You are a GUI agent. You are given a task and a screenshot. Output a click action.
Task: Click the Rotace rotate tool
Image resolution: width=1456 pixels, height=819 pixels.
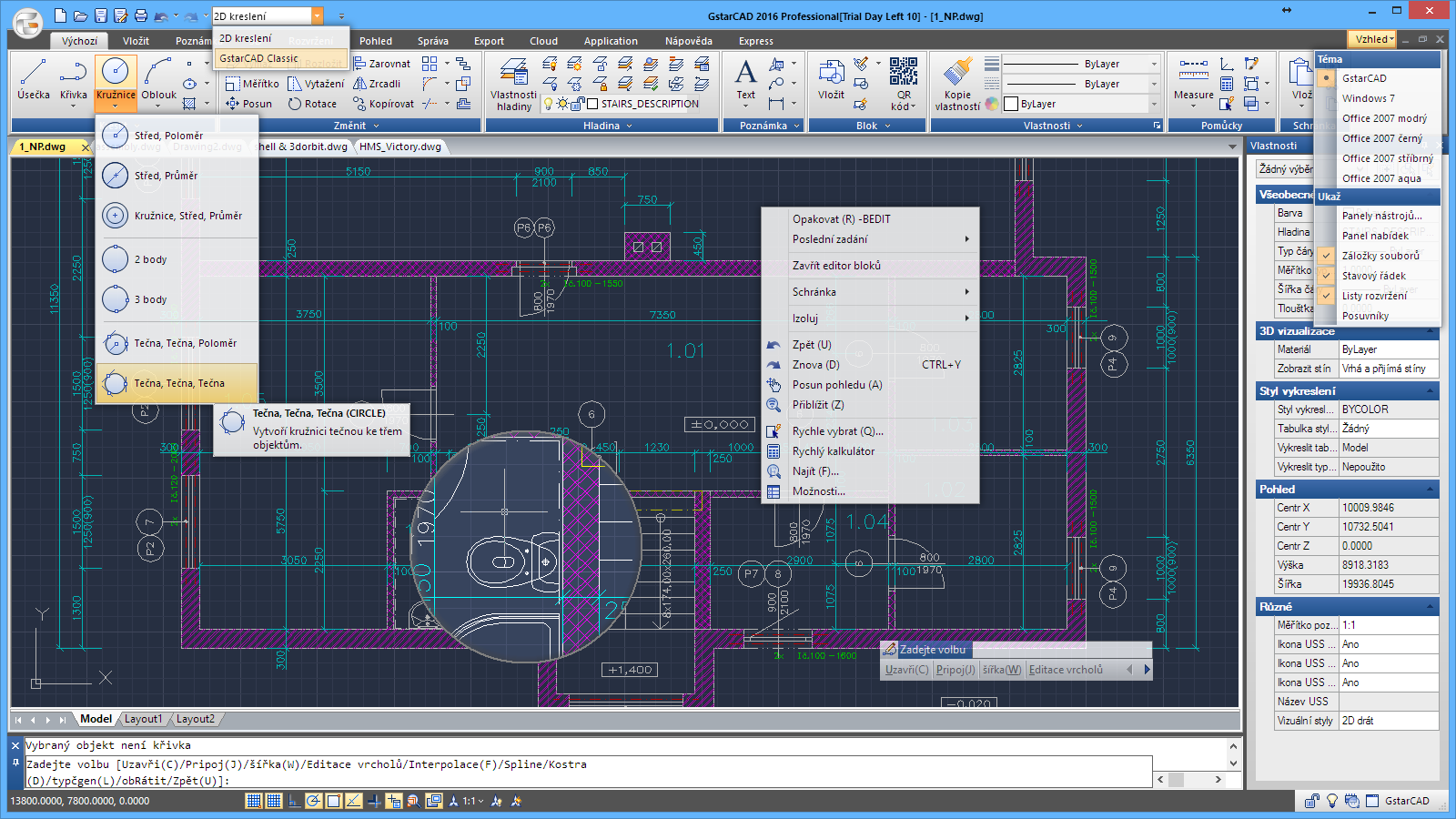(x=312, y=104)
